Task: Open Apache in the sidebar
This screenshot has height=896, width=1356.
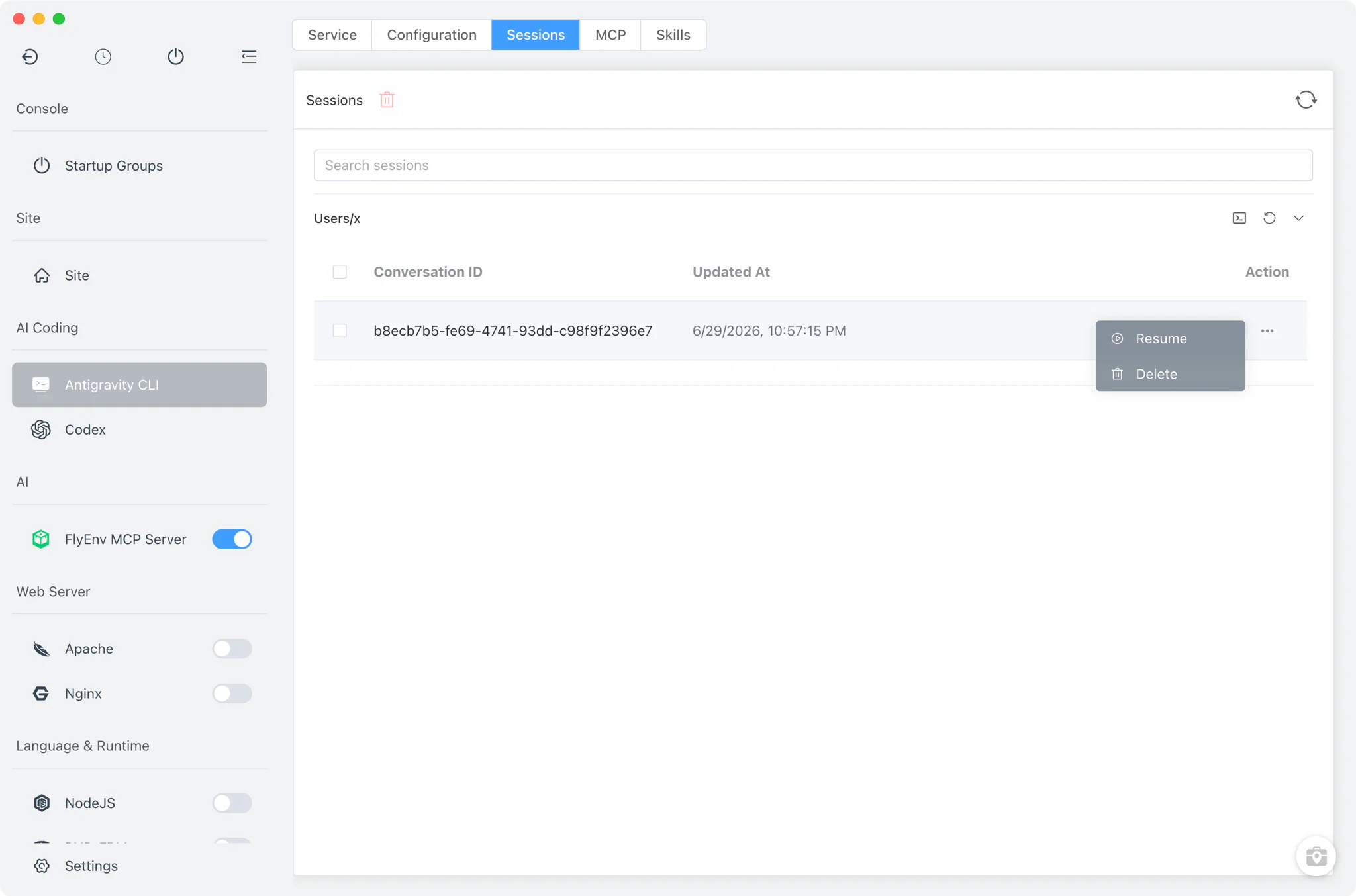Action: (89, 649)
